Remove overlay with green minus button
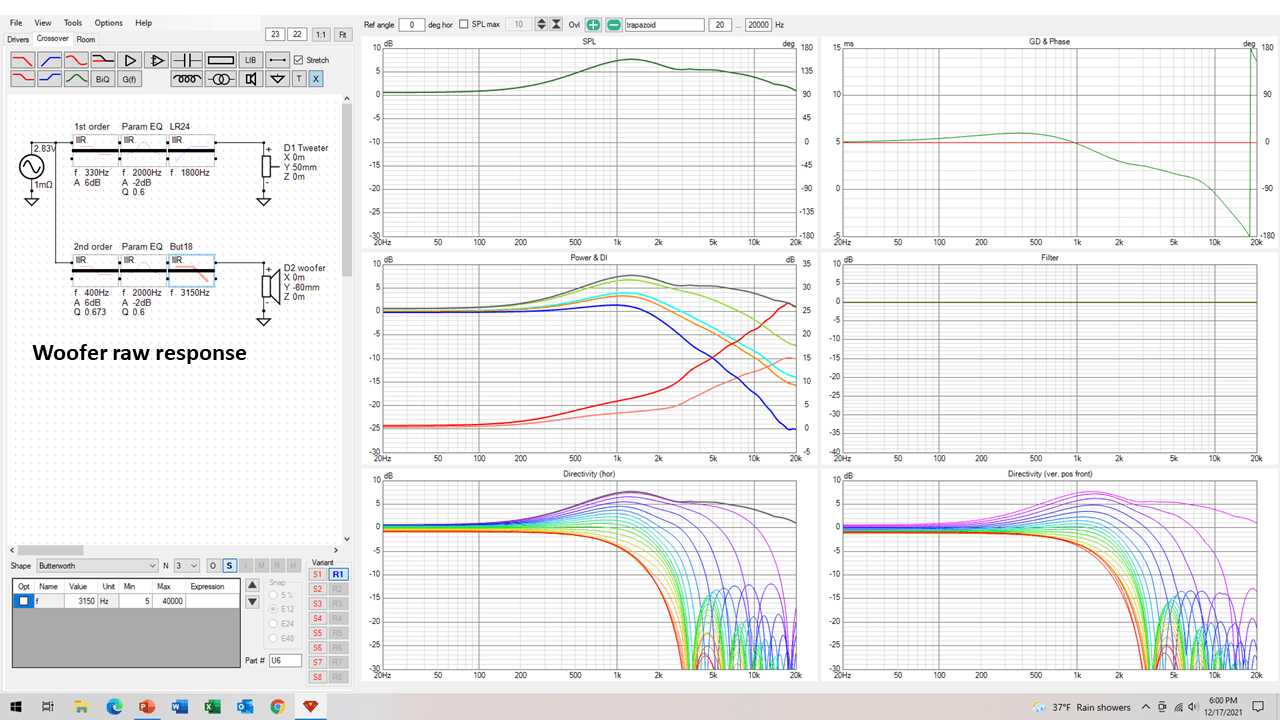Viewport: 1280px width, 720px height. click(613, 24)
